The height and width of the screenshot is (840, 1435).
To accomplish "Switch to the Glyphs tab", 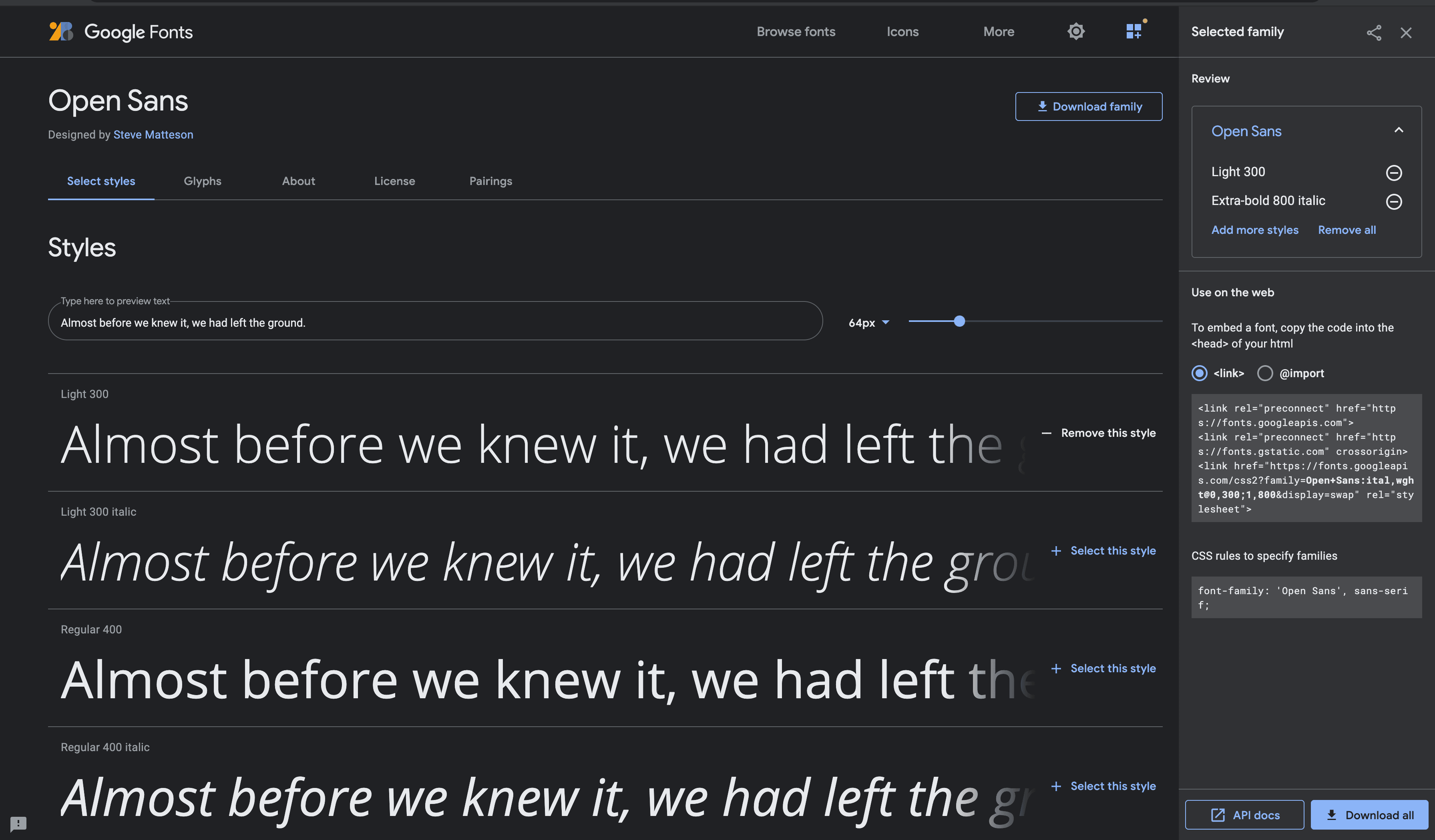I will pos(203,181).
